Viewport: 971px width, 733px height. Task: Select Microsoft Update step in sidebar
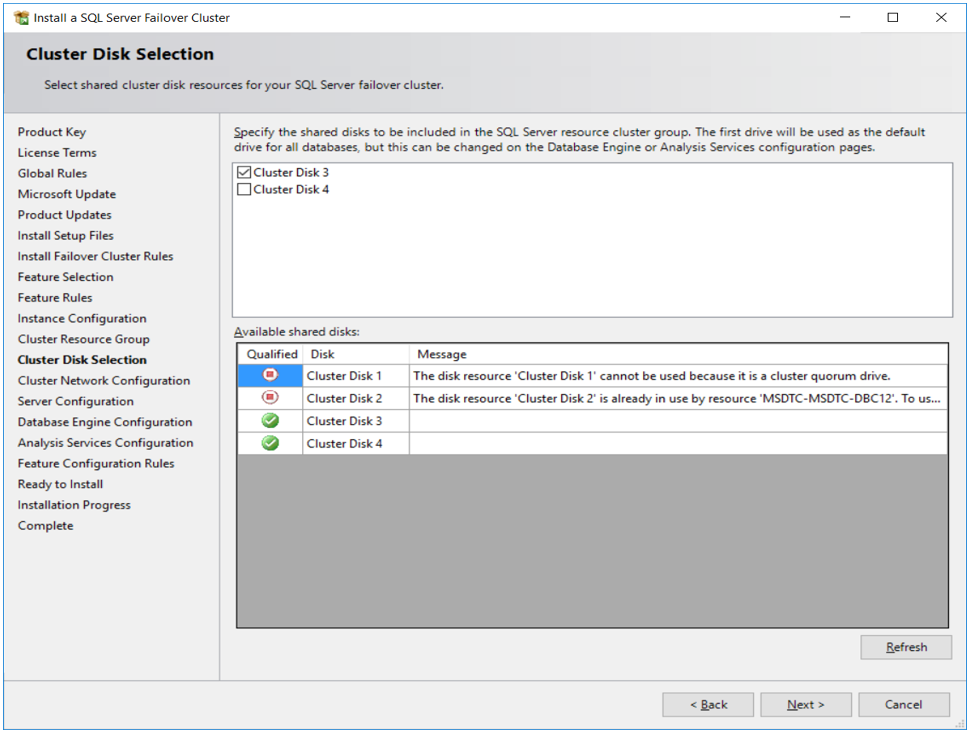click(67, 194)
